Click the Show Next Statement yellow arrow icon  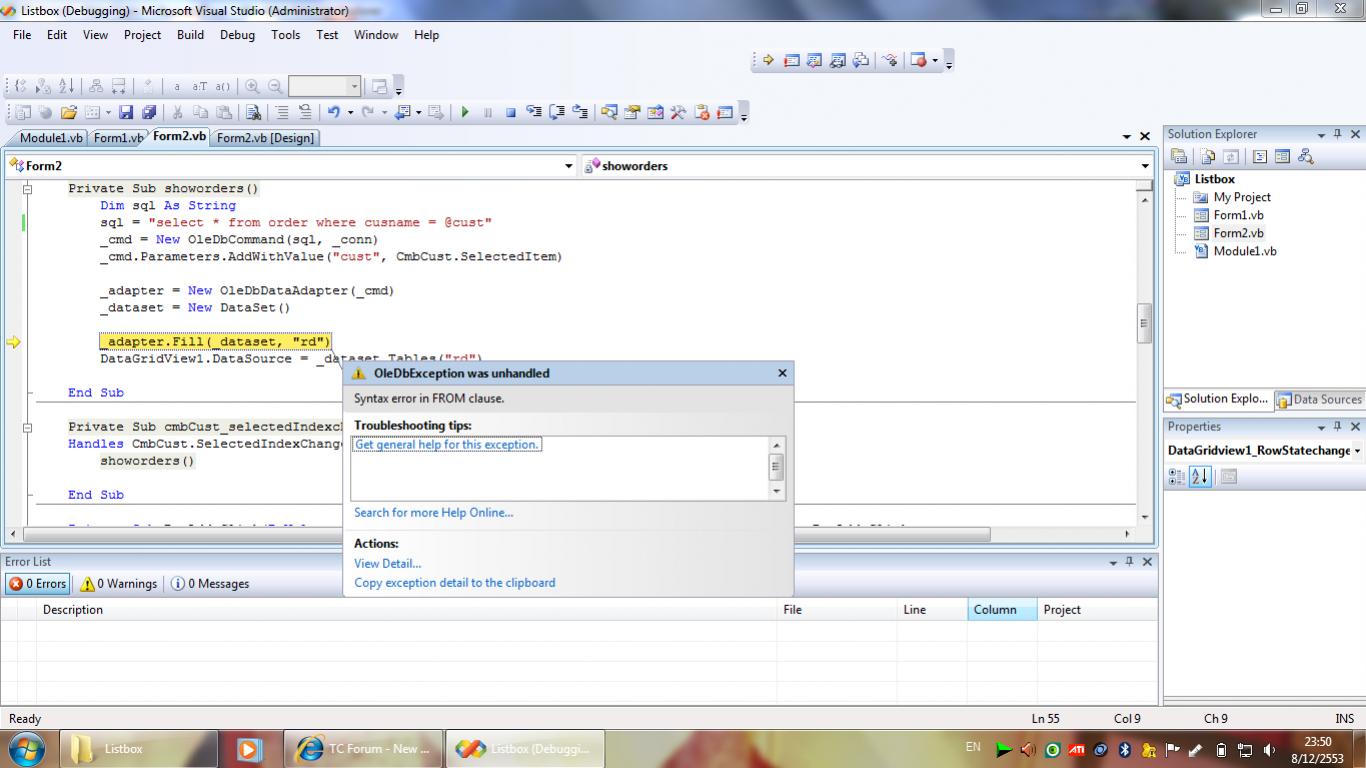point(768,60)
